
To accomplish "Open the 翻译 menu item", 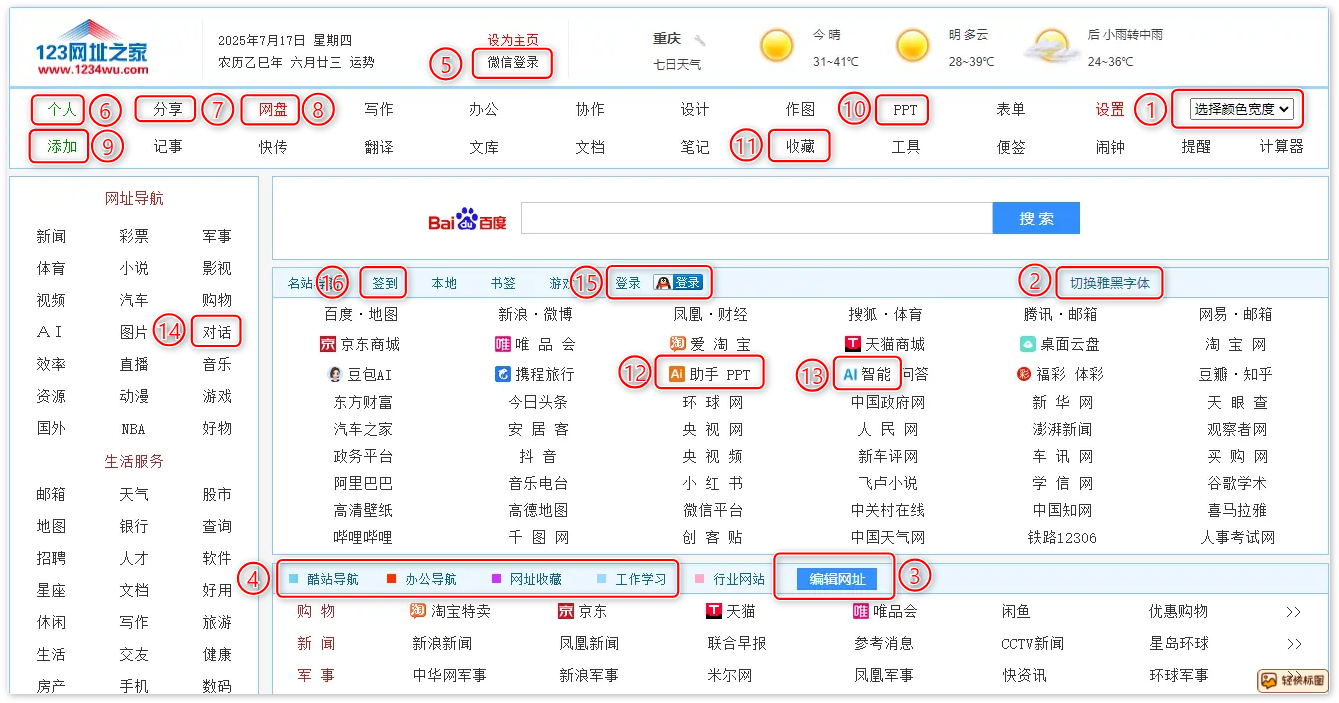I will click(379, 146).
